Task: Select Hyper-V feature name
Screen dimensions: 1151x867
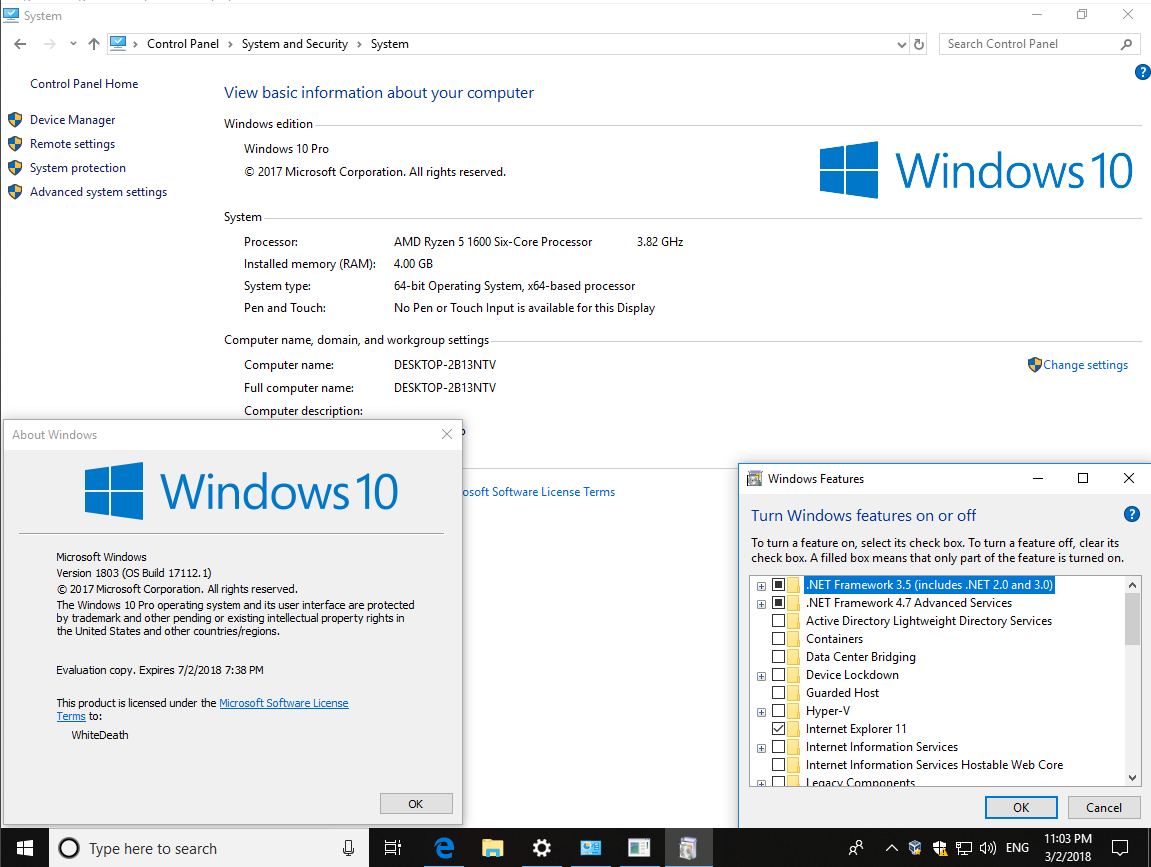Action: click(x=828, y=711)
